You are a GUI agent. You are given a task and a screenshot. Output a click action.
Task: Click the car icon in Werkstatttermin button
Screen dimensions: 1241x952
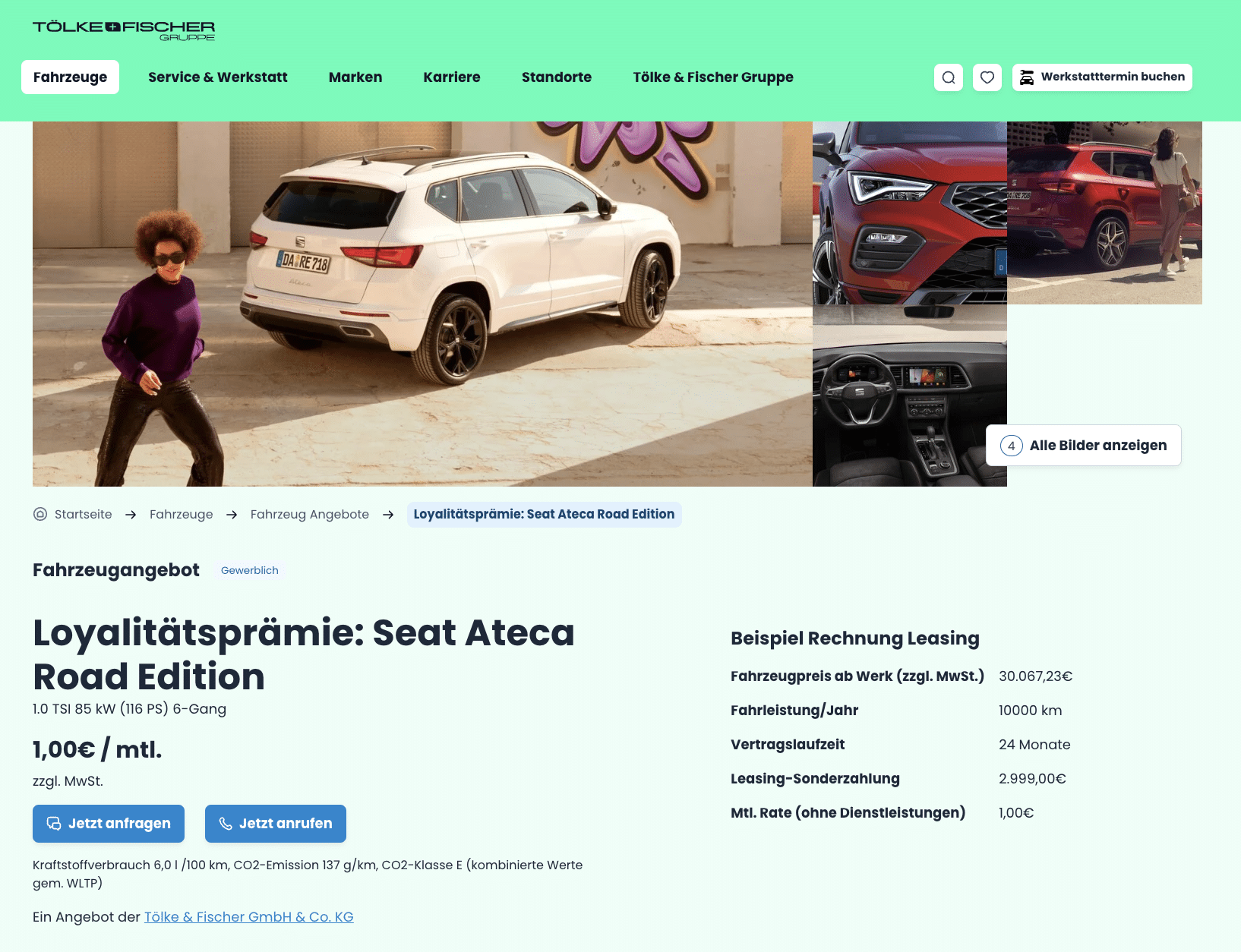(x=1027, y=77)
